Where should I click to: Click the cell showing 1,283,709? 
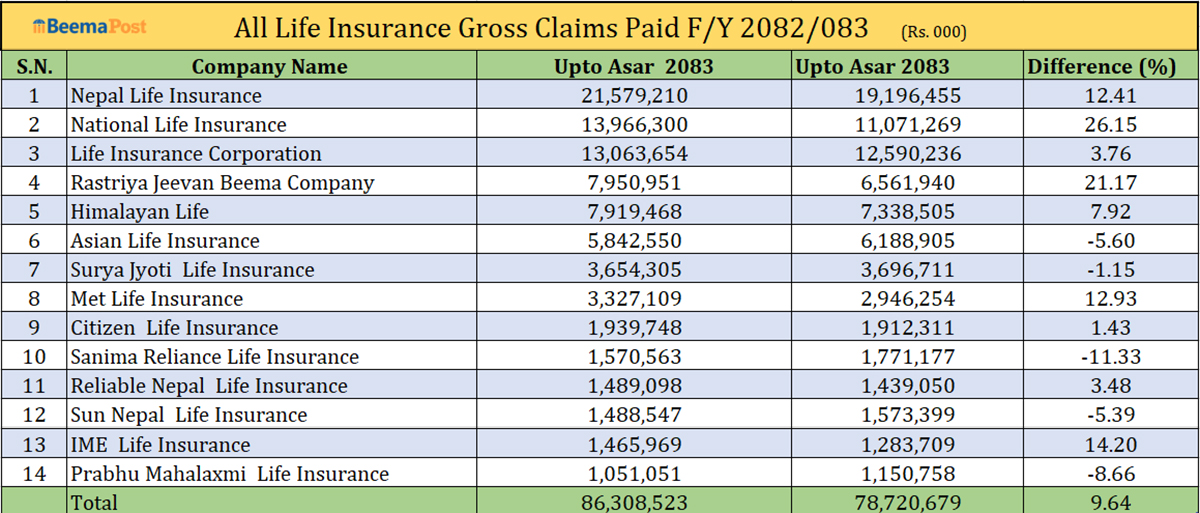point(908,444)
